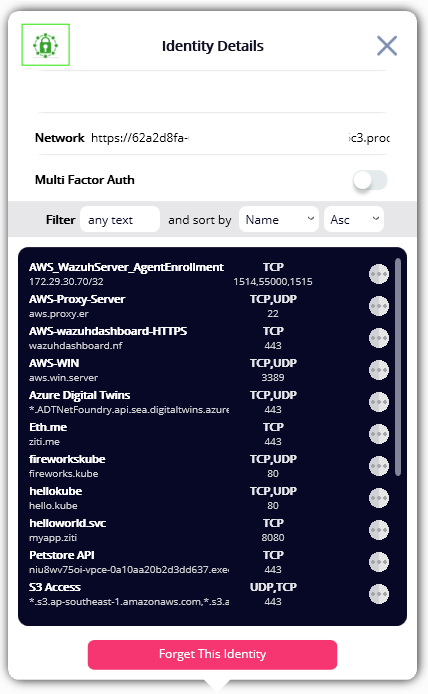Click the Network URL text

(240, 138)
